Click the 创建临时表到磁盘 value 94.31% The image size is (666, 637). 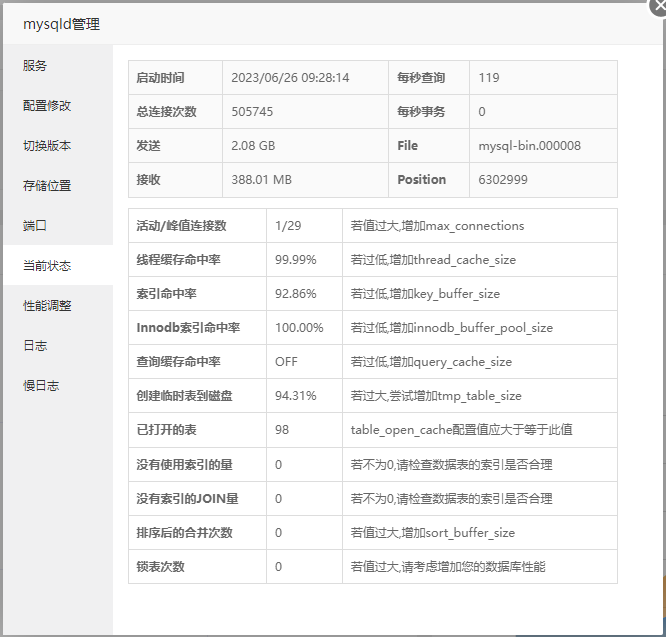coord(296,396)
